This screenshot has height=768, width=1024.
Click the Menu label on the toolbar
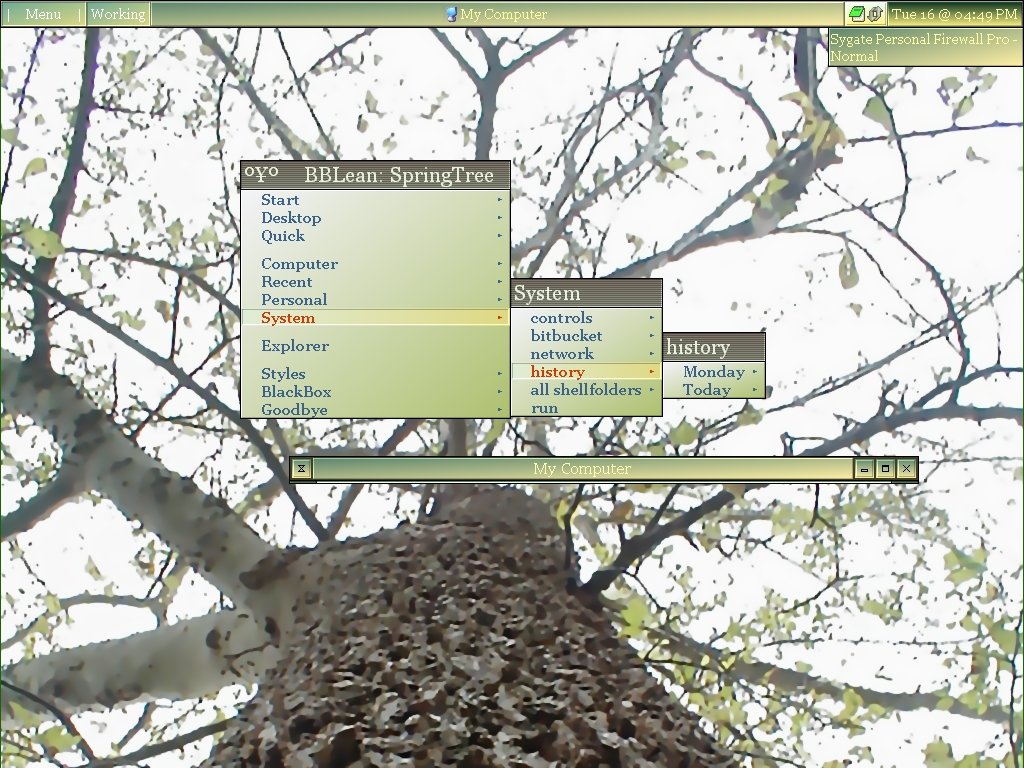43,14
